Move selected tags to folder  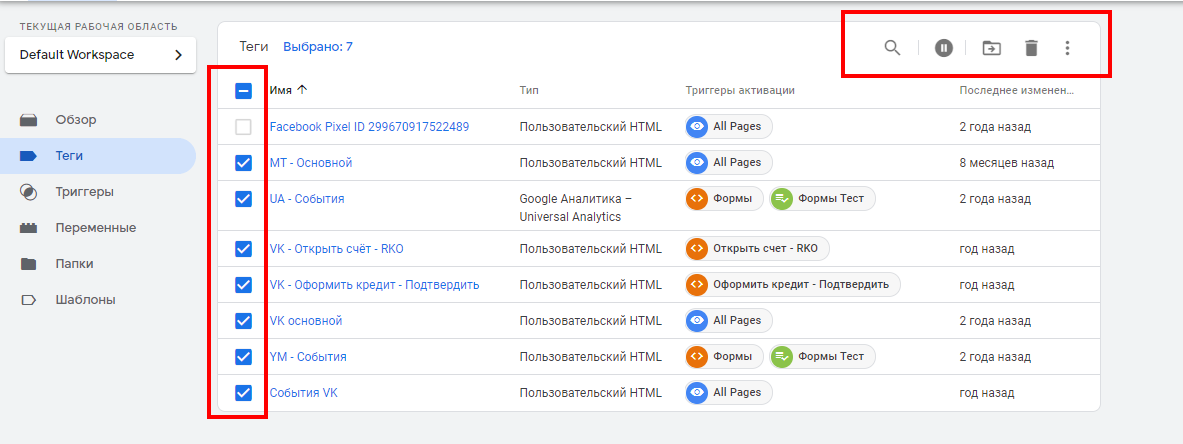(x=990, y=48)
